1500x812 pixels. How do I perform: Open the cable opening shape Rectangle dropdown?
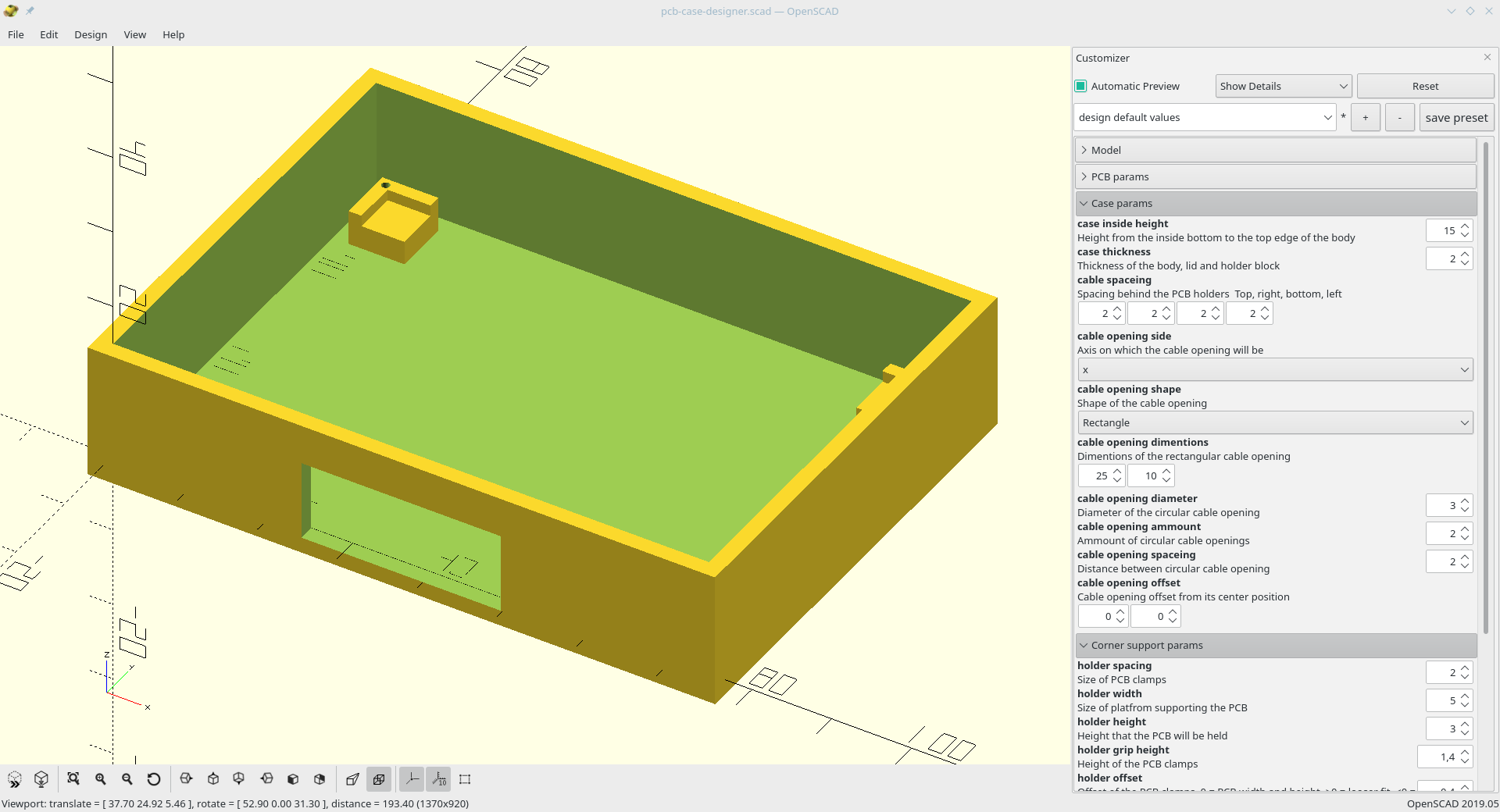click(1275, 422)
